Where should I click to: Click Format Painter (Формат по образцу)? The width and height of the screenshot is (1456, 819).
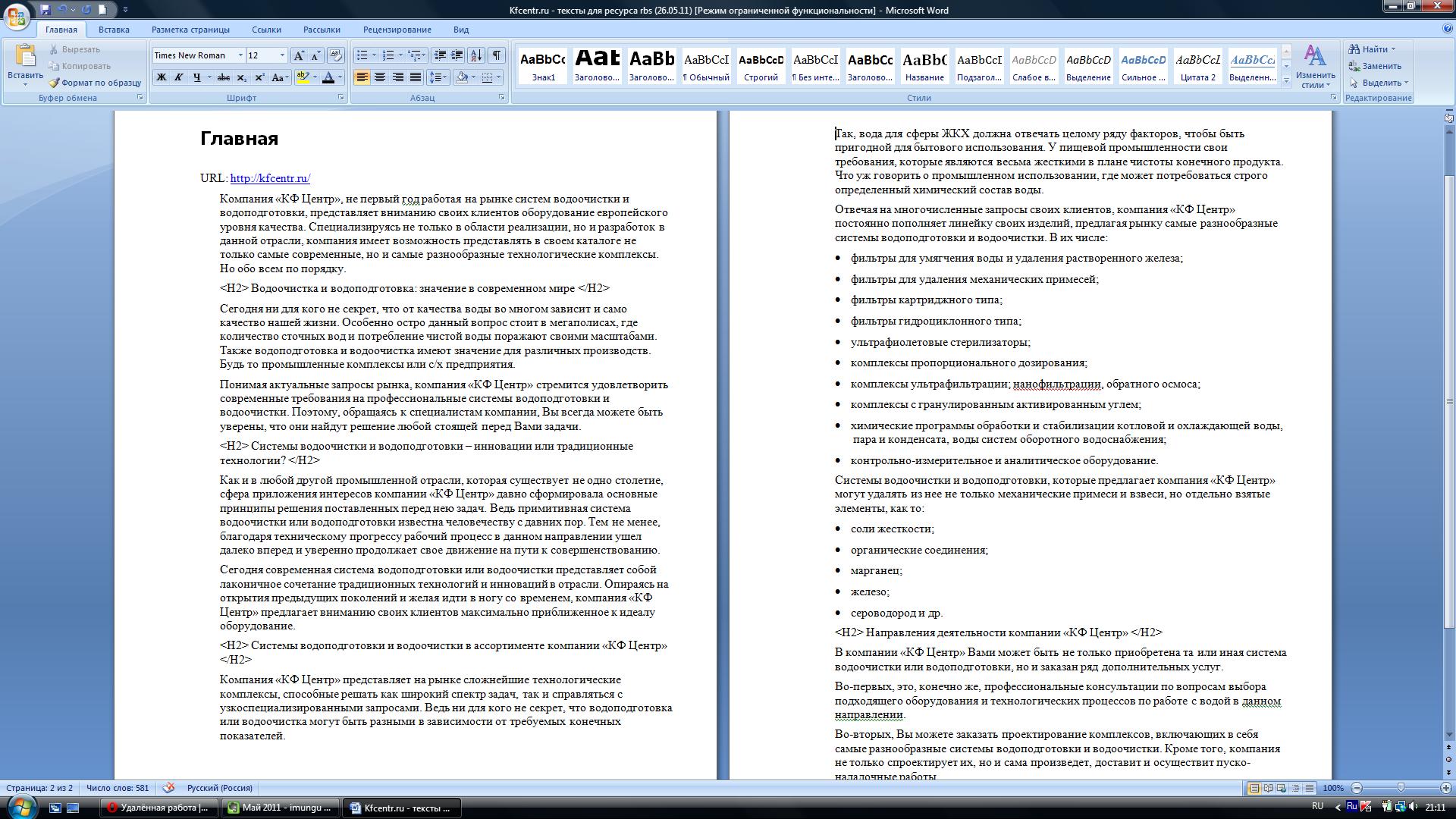tap(95, 83)
